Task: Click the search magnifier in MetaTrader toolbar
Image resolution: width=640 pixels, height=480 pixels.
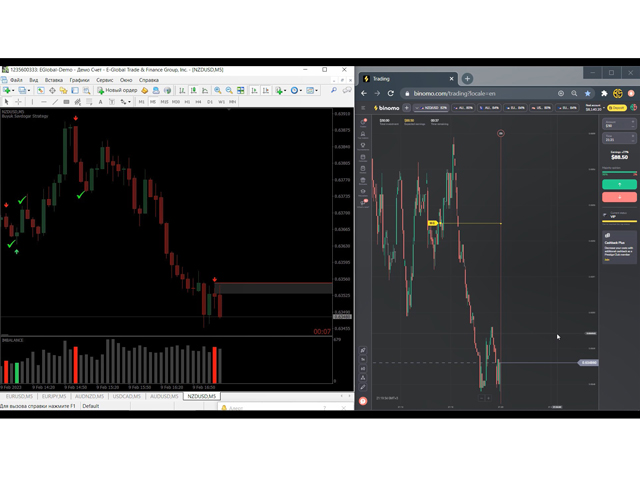Action: pos(334,90)
